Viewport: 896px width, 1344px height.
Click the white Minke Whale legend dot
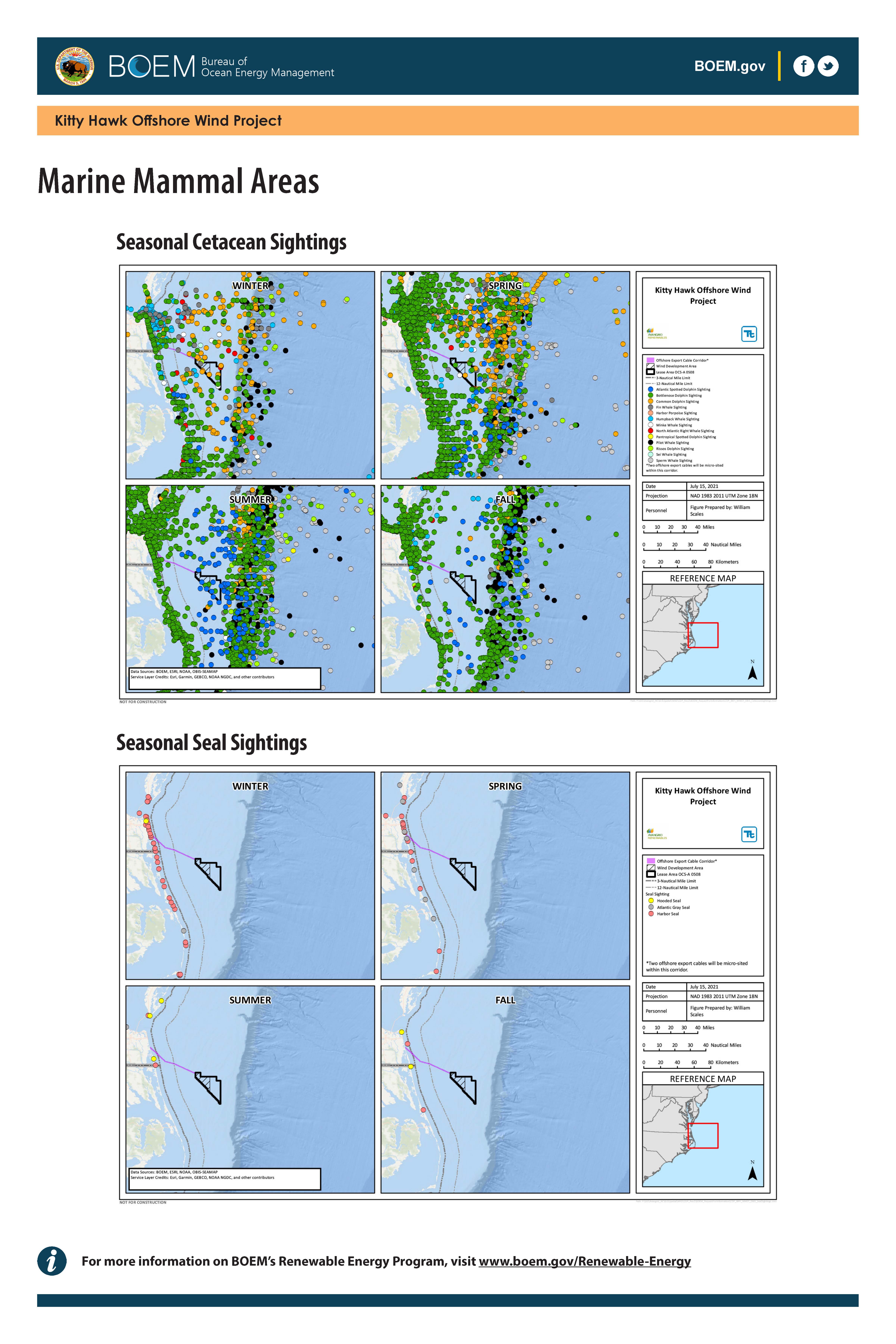pos(650,424)
